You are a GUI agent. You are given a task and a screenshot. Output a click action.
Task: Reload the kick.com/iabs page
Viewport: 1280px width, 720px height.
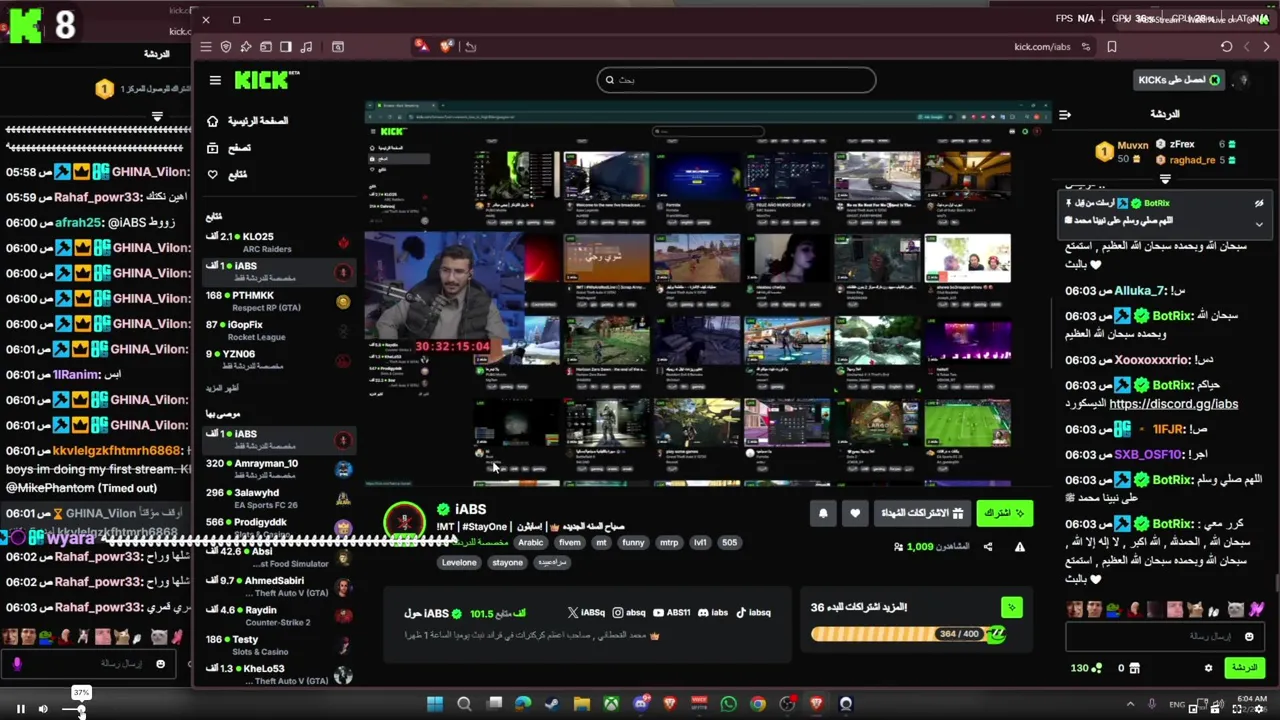pos(1226,46)
